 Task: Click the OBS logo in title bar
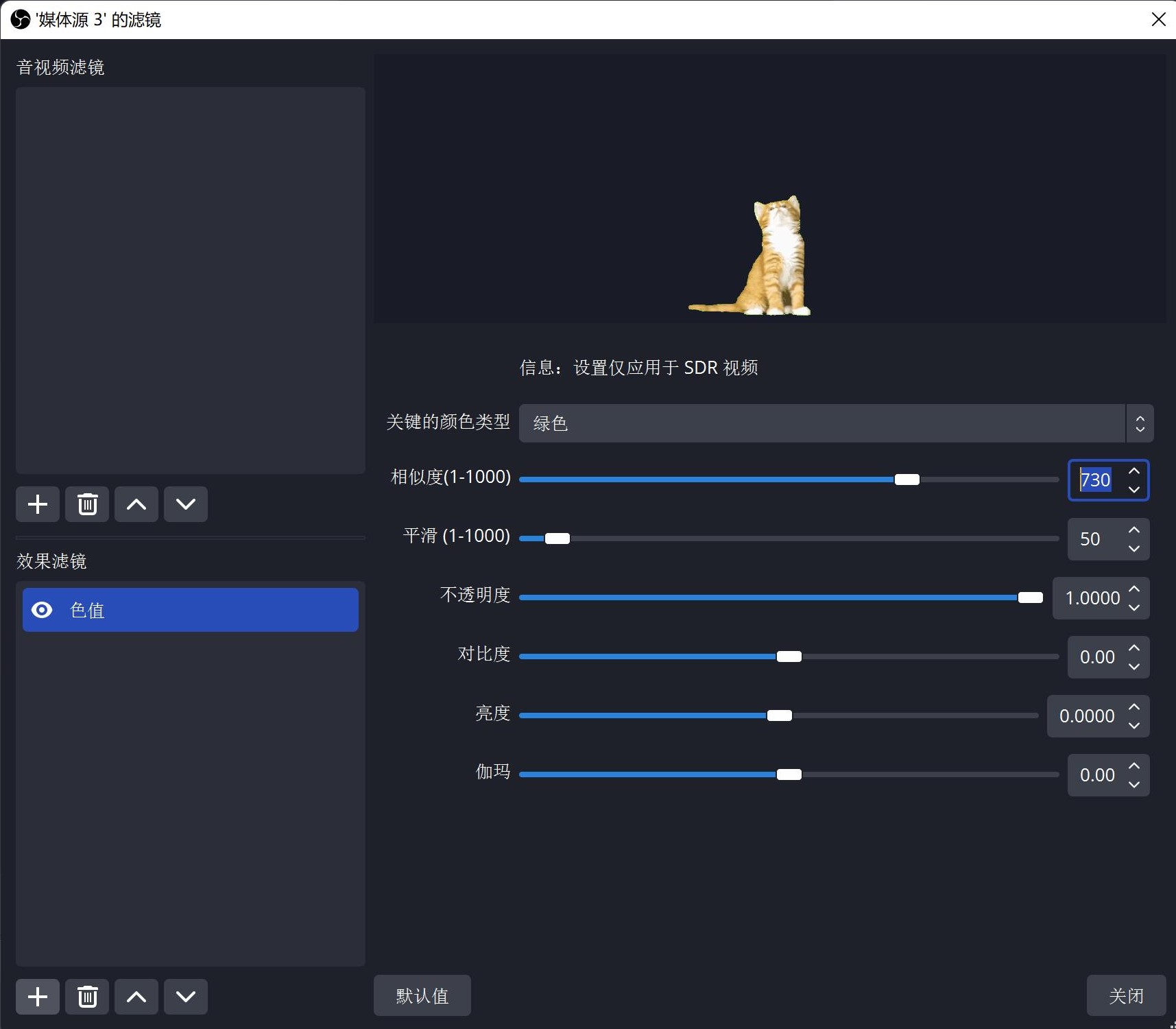tap(20, 19)
